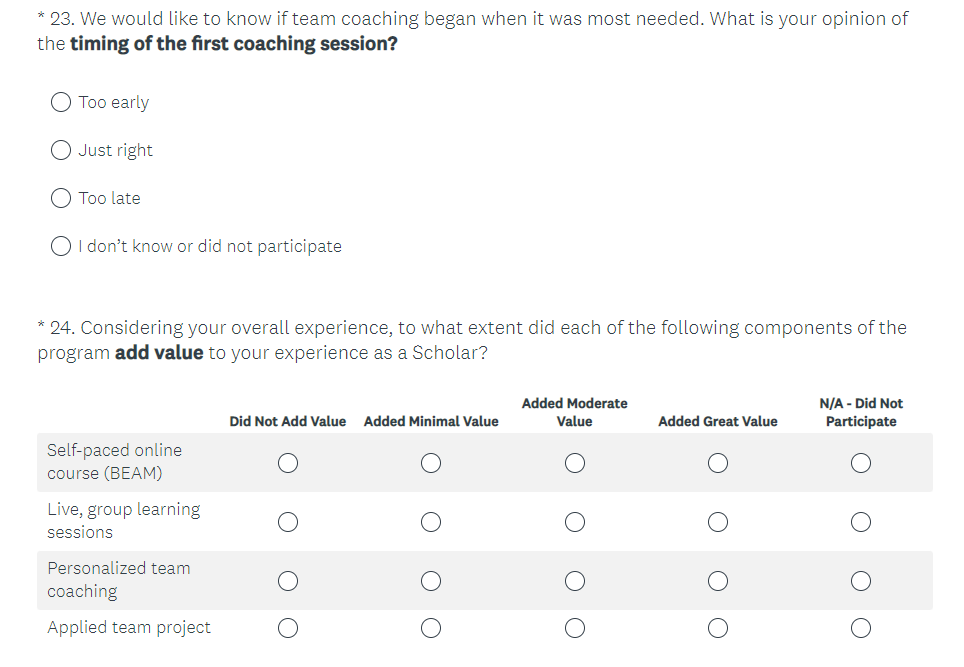Select the 'Too early' radio option
Image resolution: width=964 pixels, height=667 pixels.
[x=61, y=102]
